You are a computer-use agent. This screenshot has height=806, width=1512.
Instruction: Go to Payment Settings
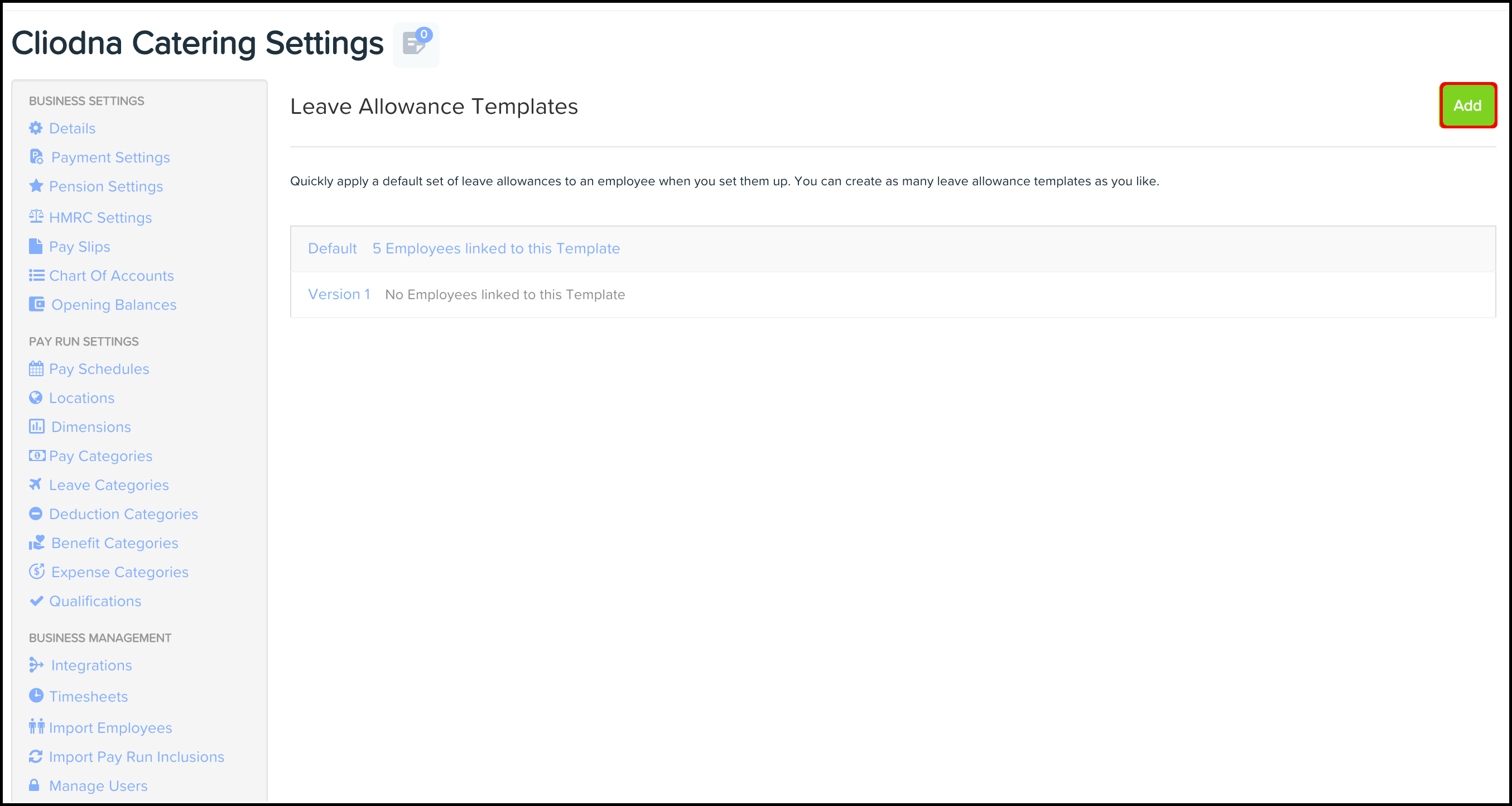110,157
